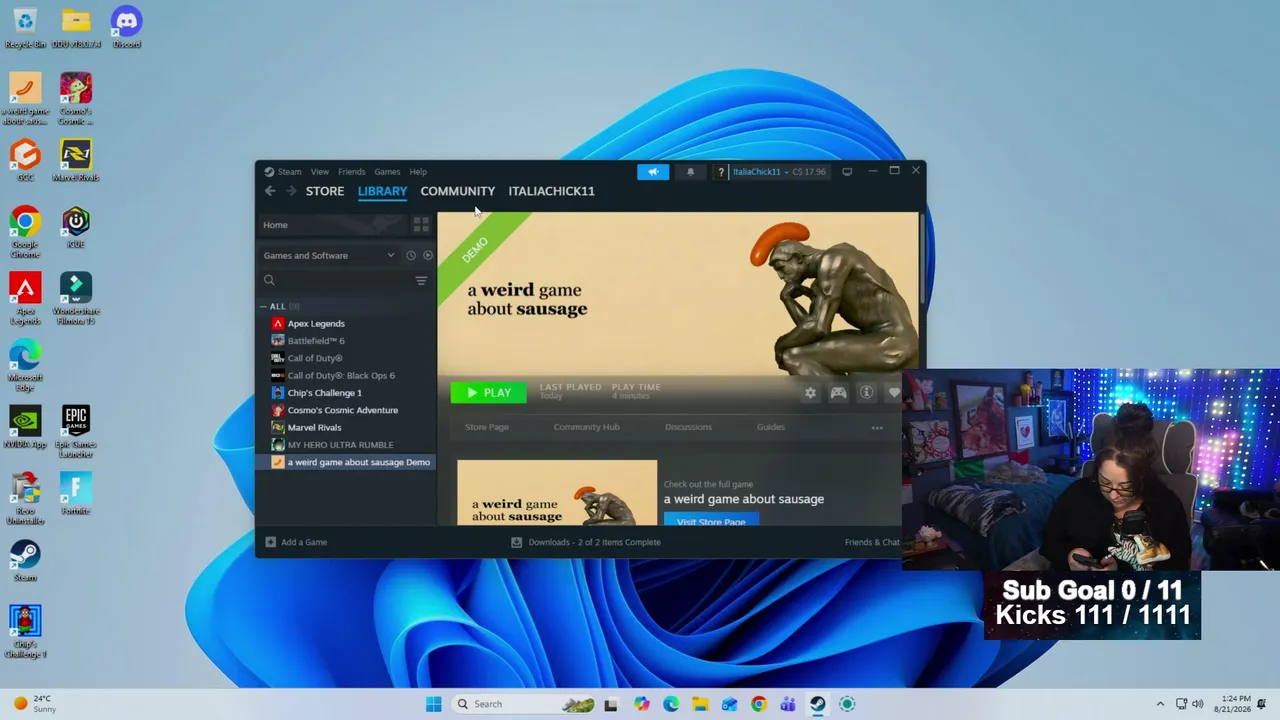Open Recycle Bin on desktop
This screenshot has width=1280, height=720.
pyautogui.click(x=25, y=27)
